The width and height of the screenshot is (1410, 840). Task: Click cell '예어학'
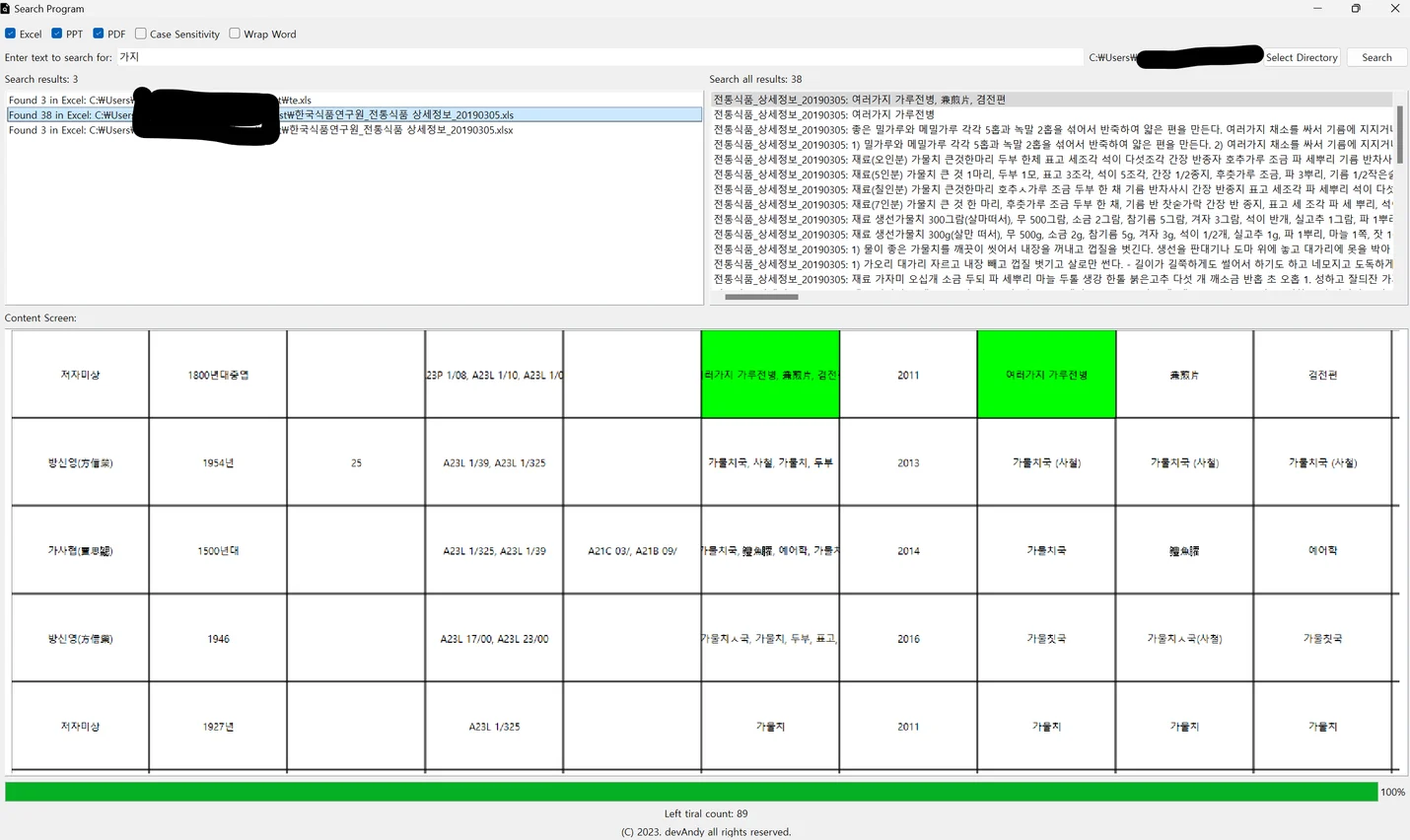pos(1322,550)
